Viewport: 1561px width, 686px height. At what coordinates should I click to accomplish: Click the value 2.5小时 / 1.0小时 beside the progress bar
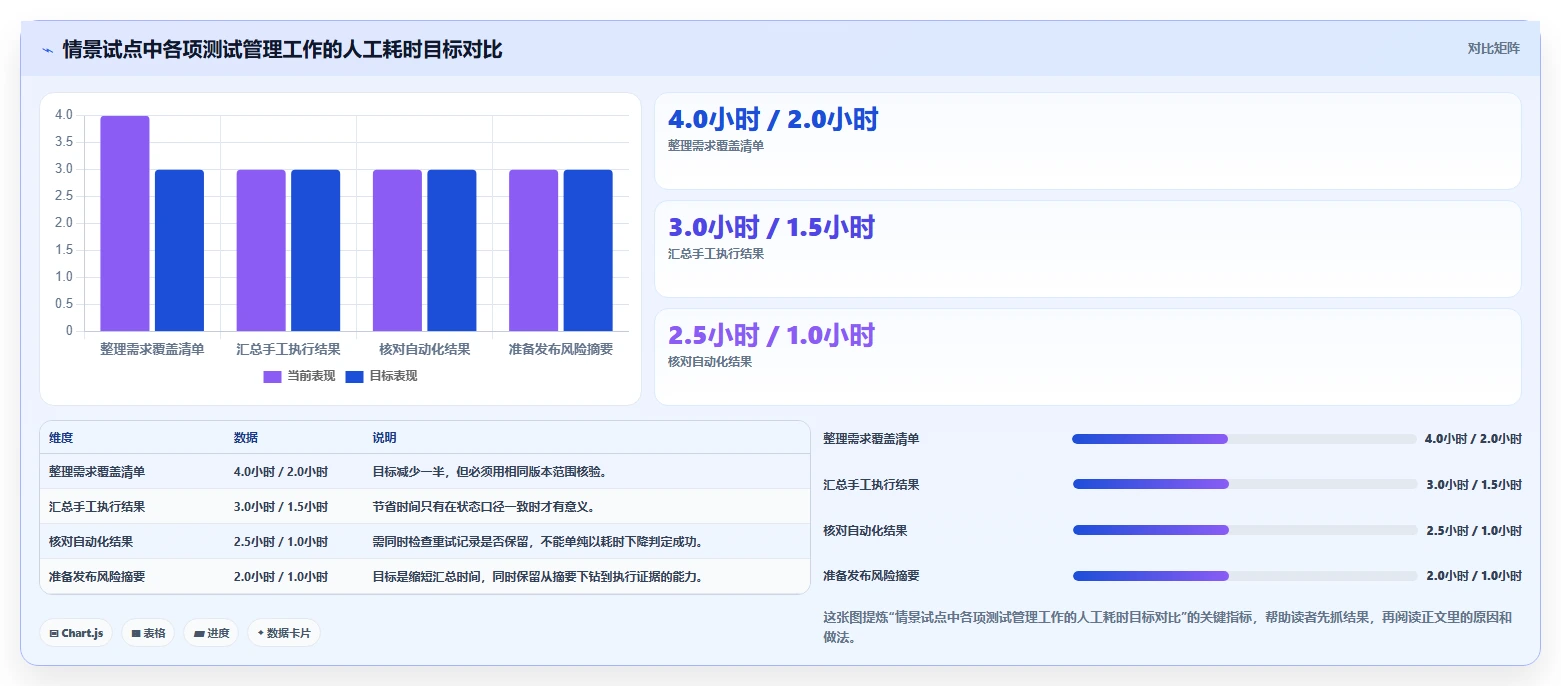click(x=1474, y=531)
